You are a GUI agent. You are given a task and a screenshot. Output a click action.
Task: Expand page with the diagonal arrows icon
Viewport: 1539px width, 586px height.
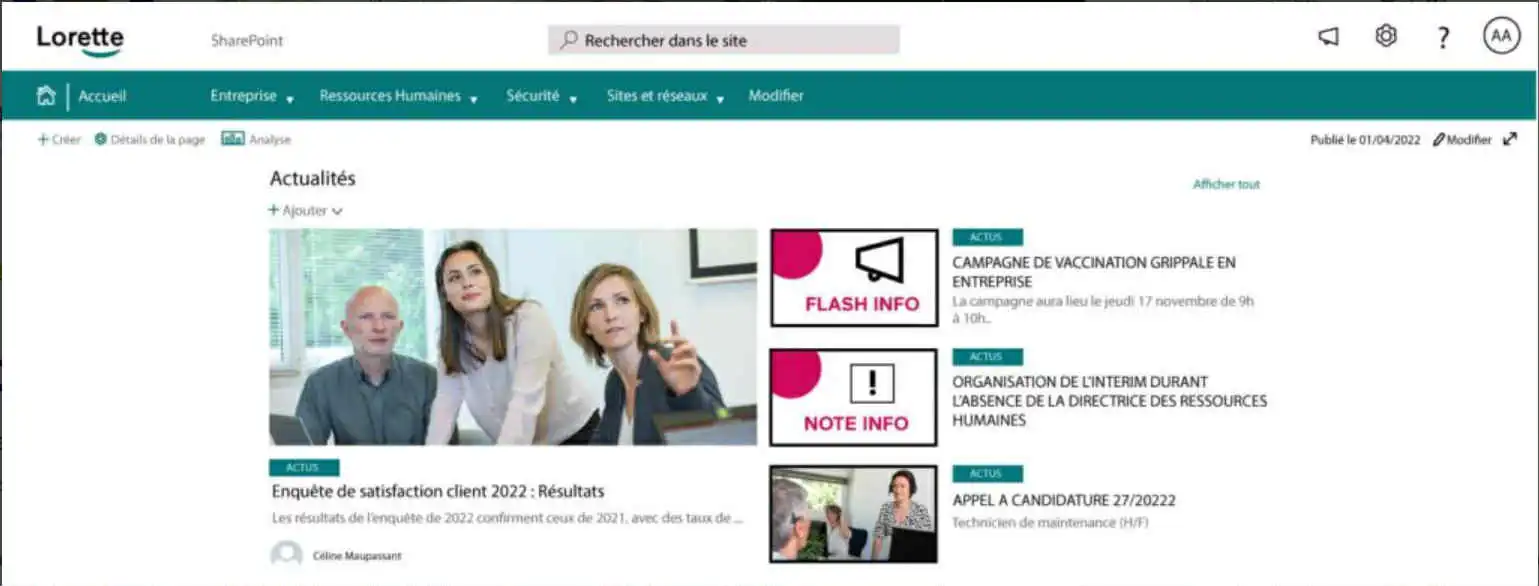click(x=1510, y=140)
